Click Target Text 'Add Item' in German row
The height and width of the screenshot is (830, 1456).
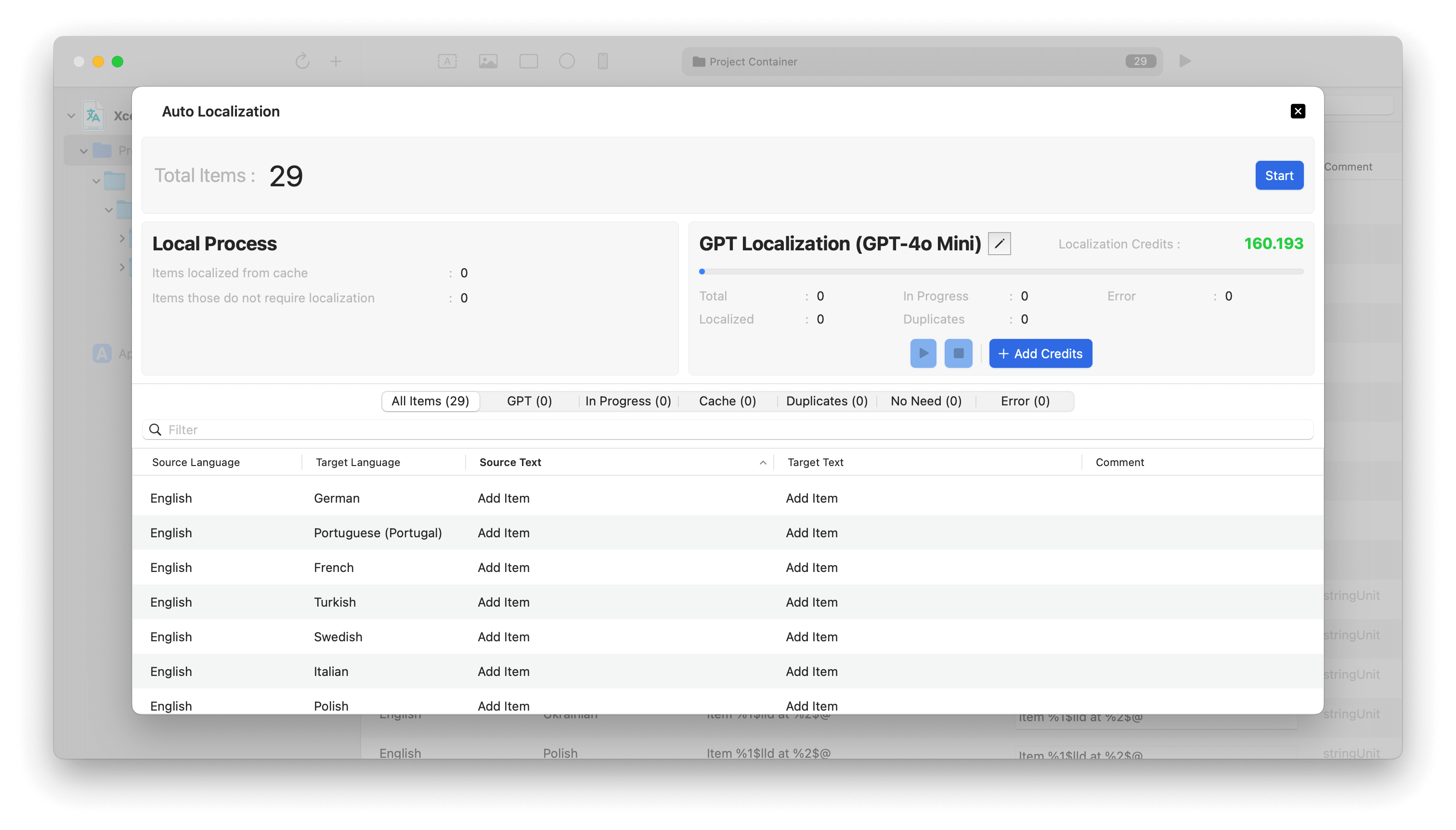[812, 498]
